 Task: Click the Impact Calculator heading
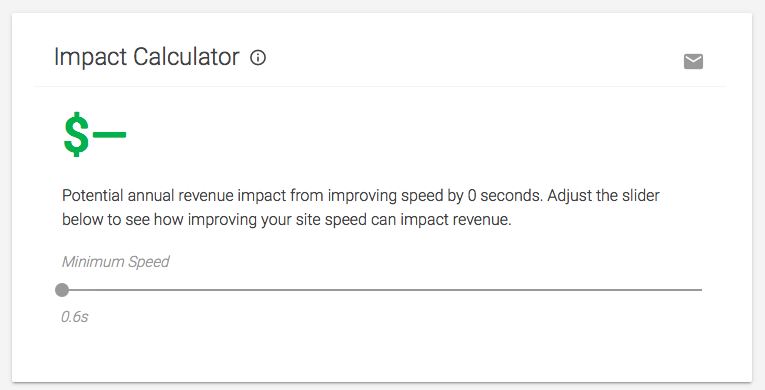click(x=146, y=58)
